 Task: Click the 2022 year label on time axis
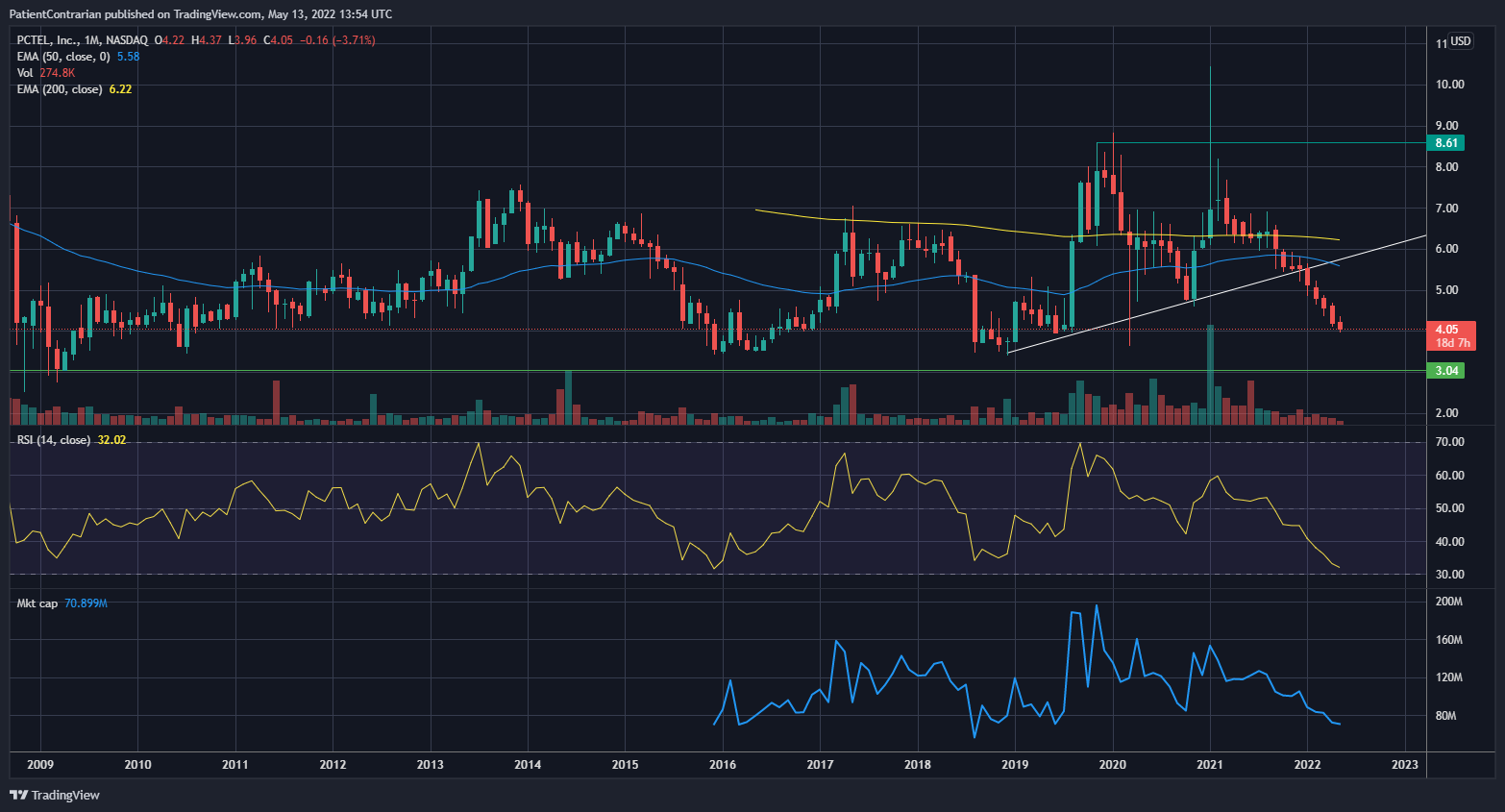(x=1307, y=765)
